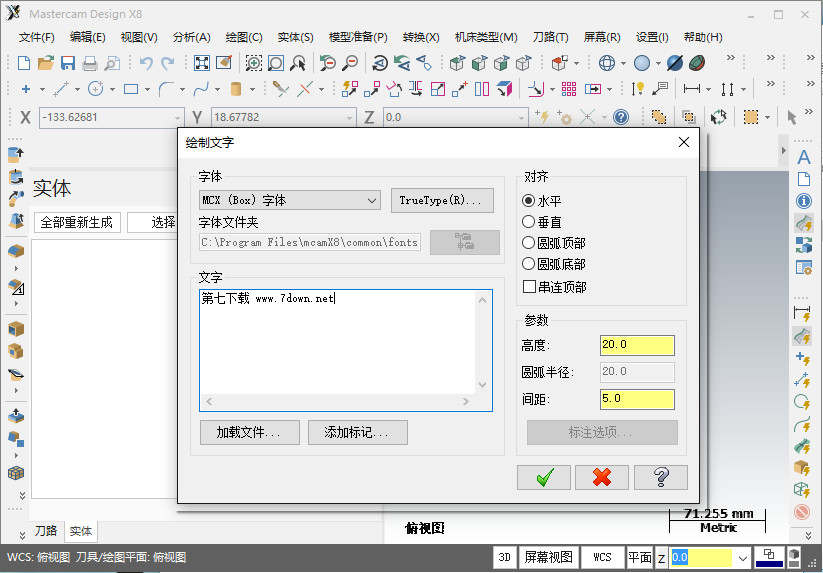Select the 圆弧顶部 radio button
Viewport: 823px width, 573px height.
coord(529,243)
